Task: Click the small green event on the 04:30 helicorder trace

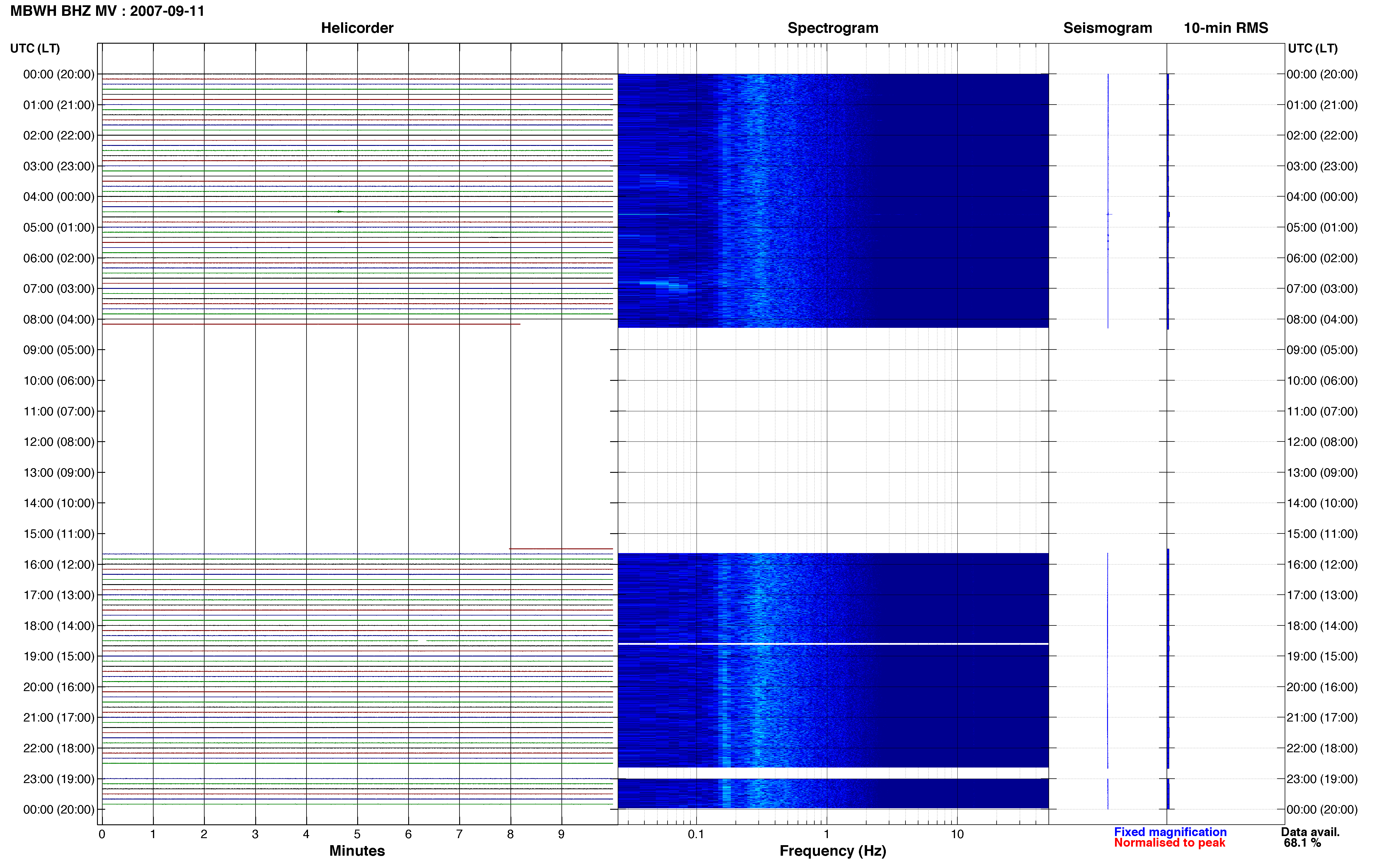Action: click(x=339, y=212)
